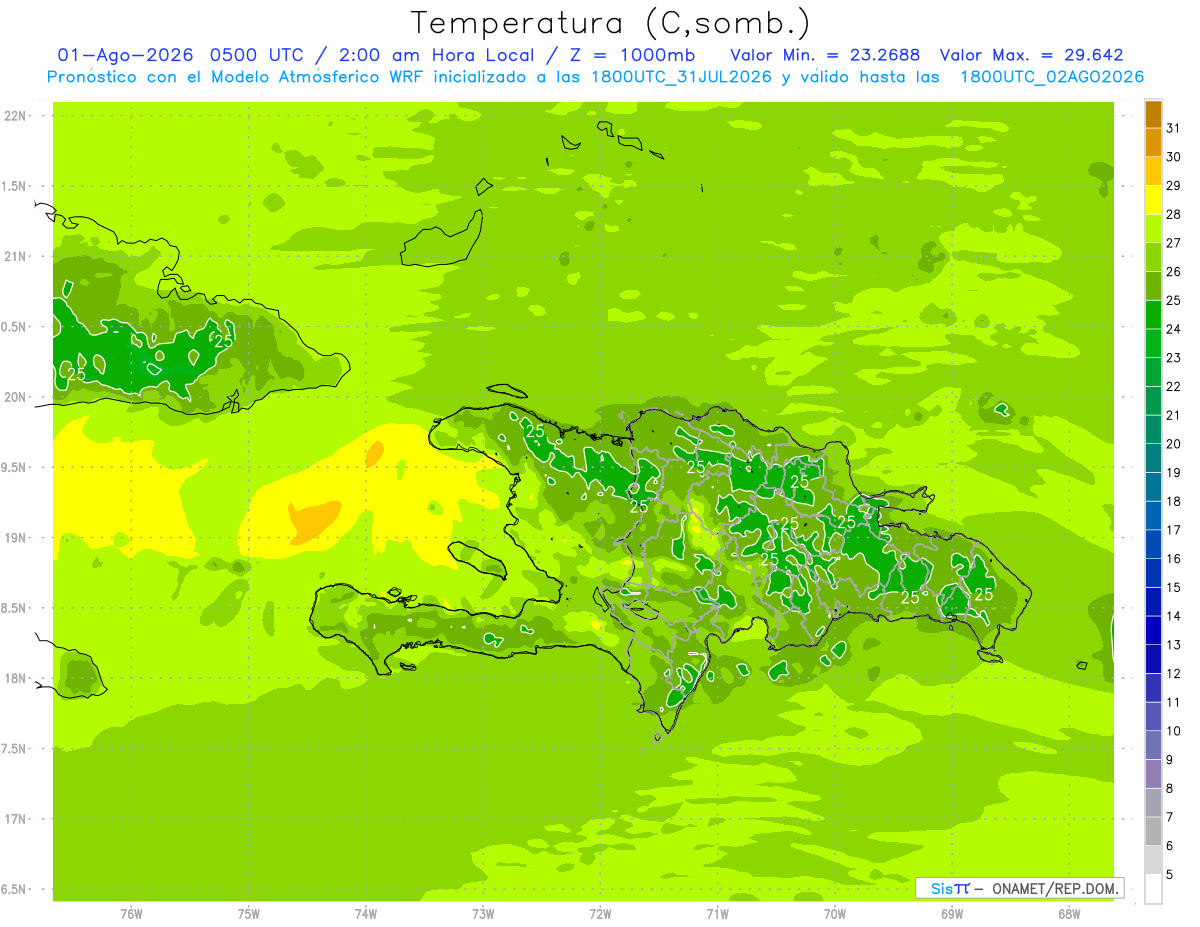
Task: Click the latitude label '19N'
Action: click(17, 538)
